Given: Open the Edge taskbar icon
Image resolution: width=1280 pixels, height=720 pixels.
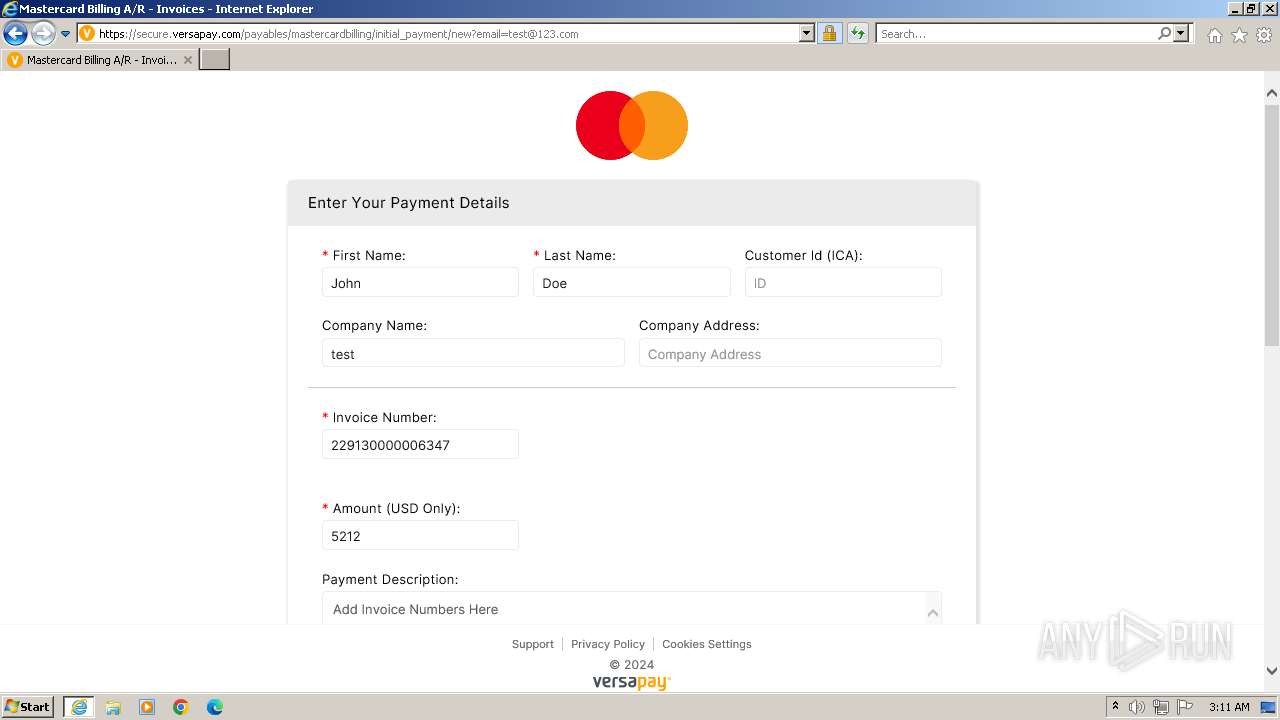Looking at the screenshot, I should click(215, 707).
